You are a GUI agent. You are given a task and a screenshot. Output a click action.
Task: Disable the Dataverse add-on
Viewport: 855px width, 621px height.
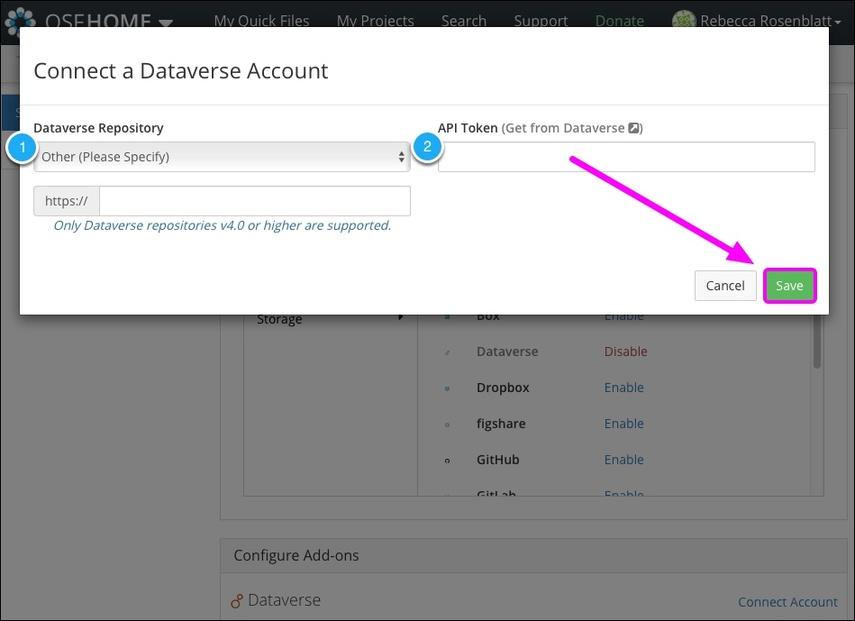pyautogui.click(x=625, y=352)
